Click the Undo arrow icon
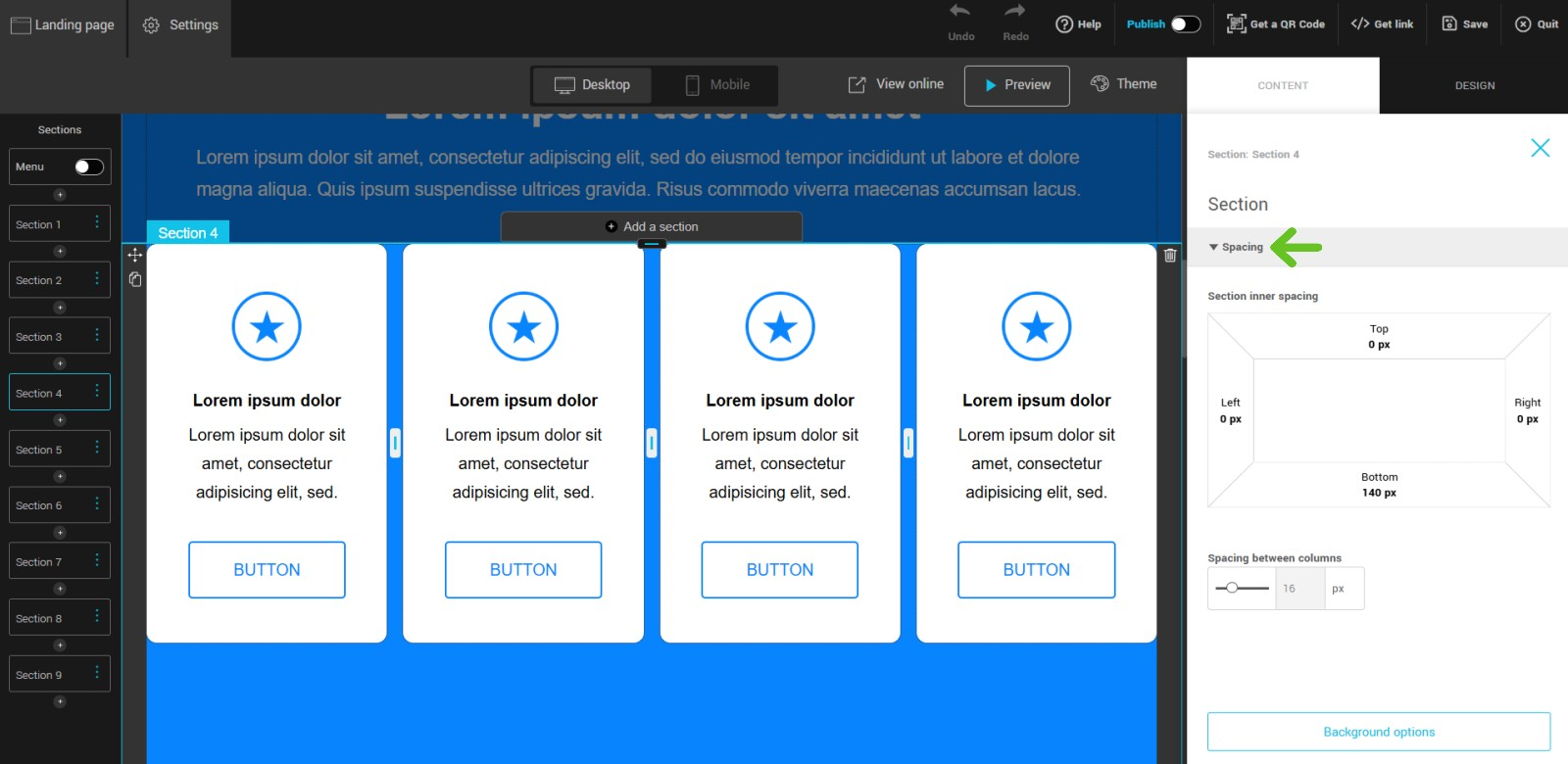 pyautogui.click(x=960, y=12)
